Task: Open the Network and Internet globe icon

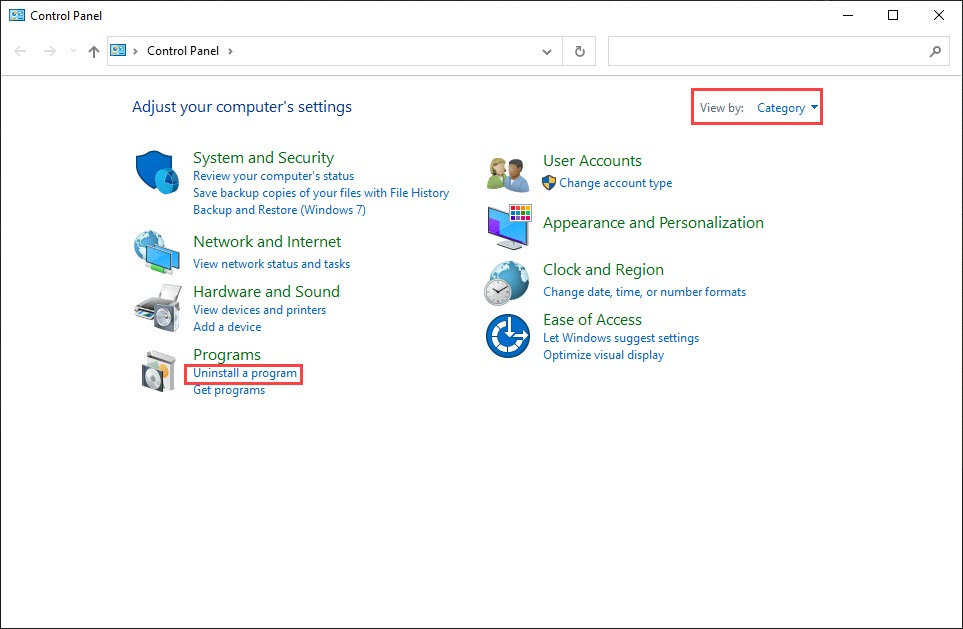Action: [157, 252]
